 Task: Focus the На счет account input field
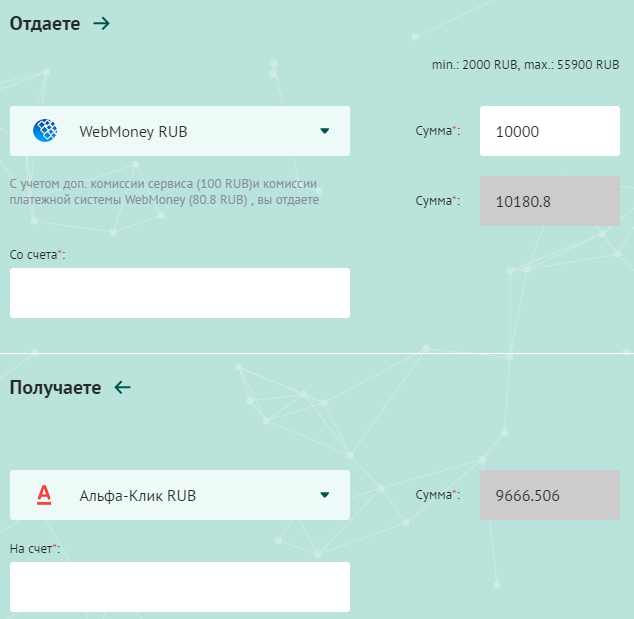tap(180, 587)
